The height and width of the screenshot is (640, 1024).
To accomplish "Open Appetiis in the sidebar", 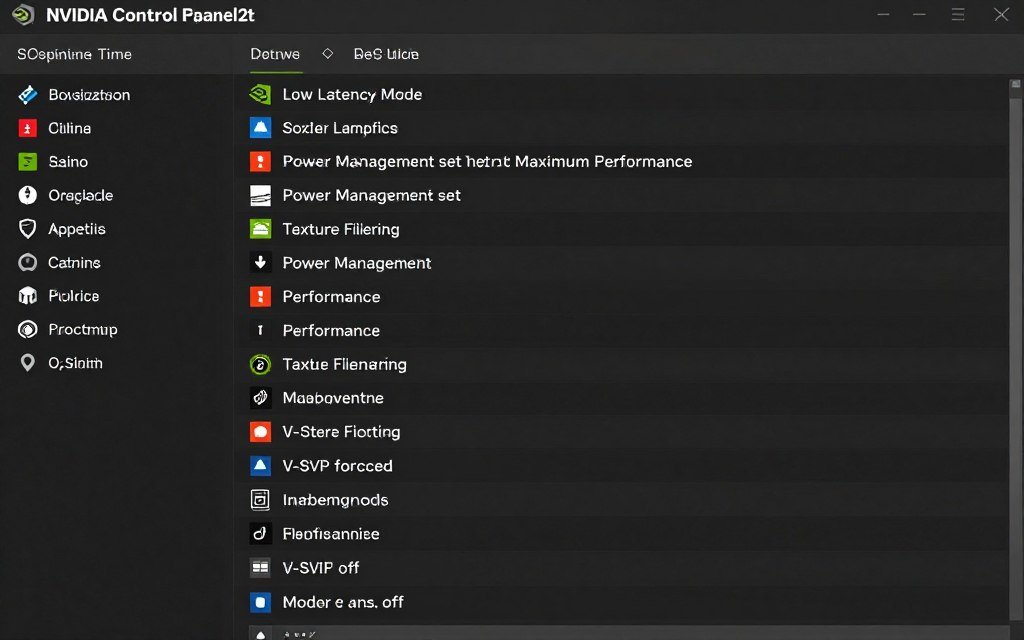I will [78, 228].
